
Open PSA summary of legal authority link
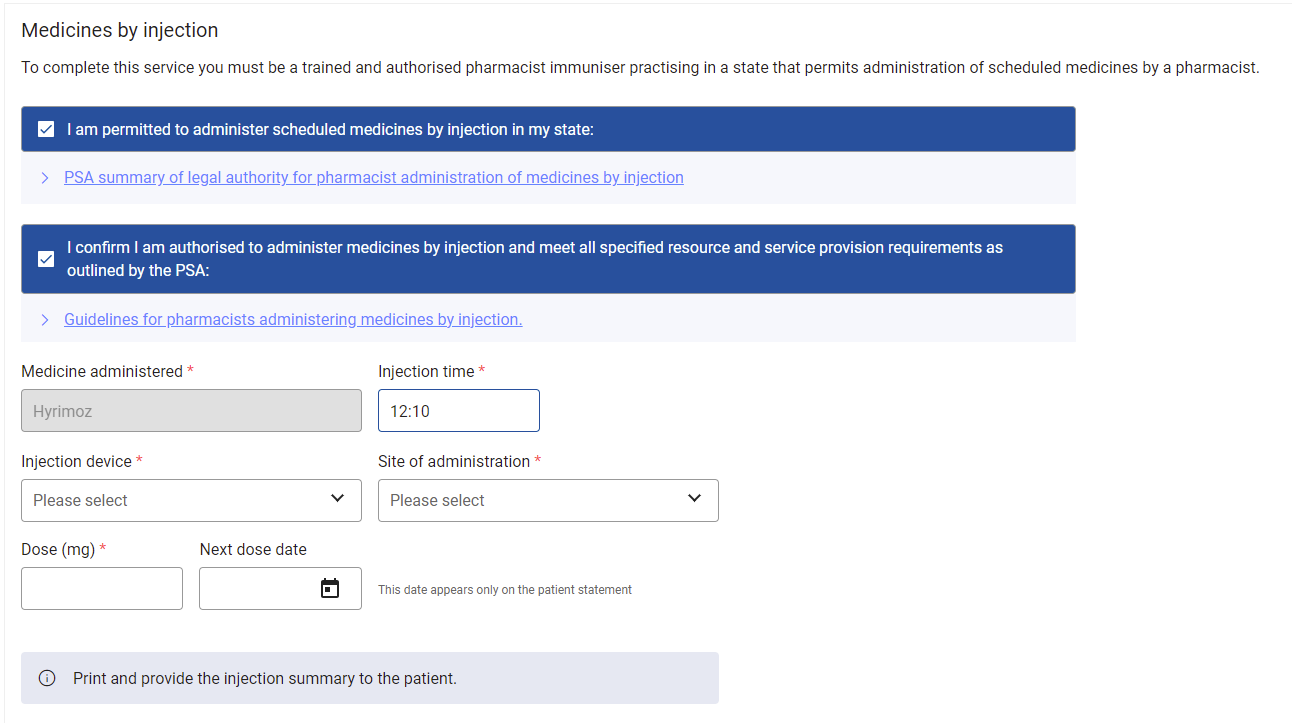374,177
